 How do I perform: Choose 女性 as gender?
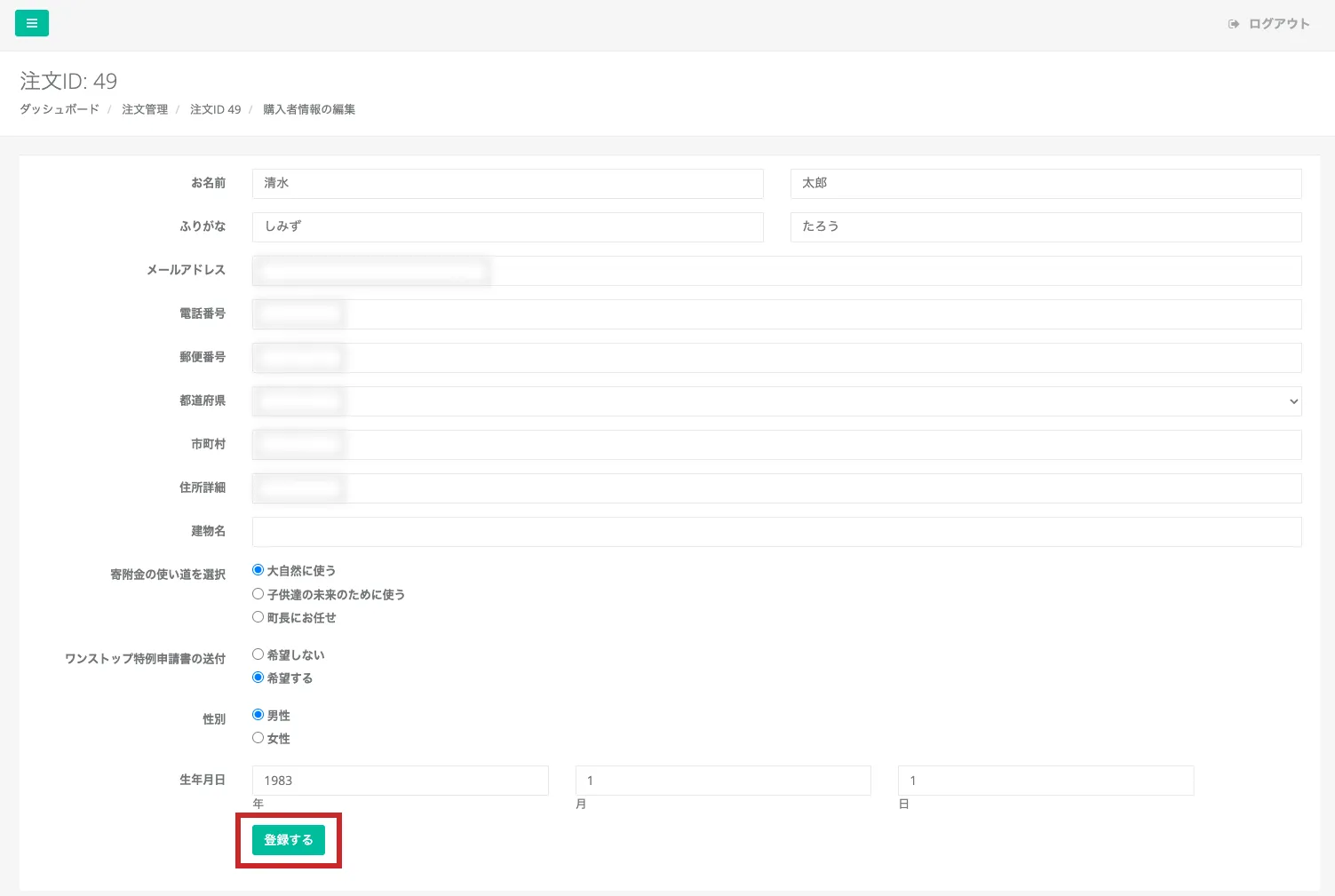coord(258,738)
